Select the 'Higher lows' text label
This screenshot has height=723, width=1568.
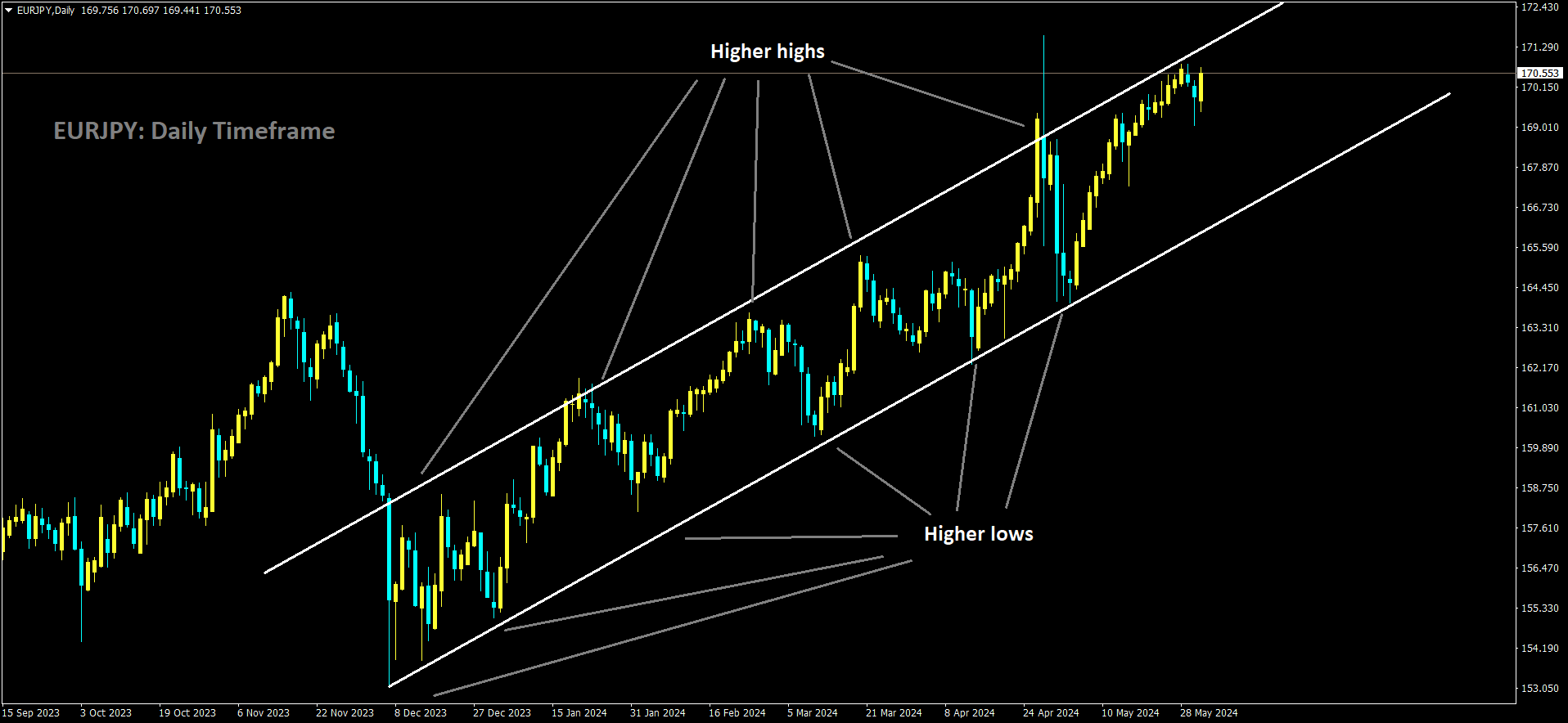[979, 534]
